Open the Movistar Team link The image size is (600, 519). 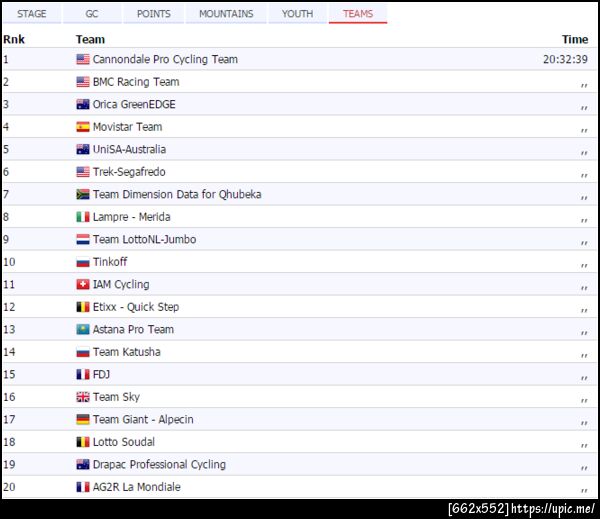point(128,127)
